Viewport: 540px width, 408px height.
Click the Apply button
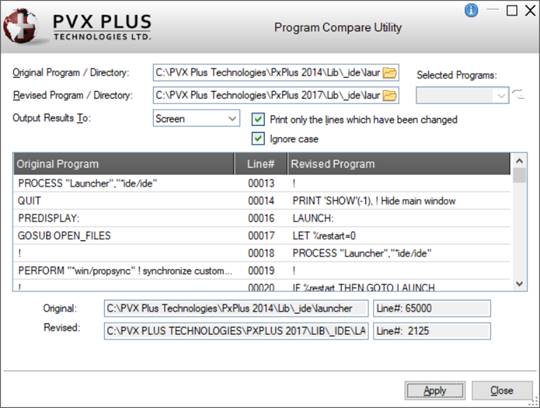coord(435,391)
